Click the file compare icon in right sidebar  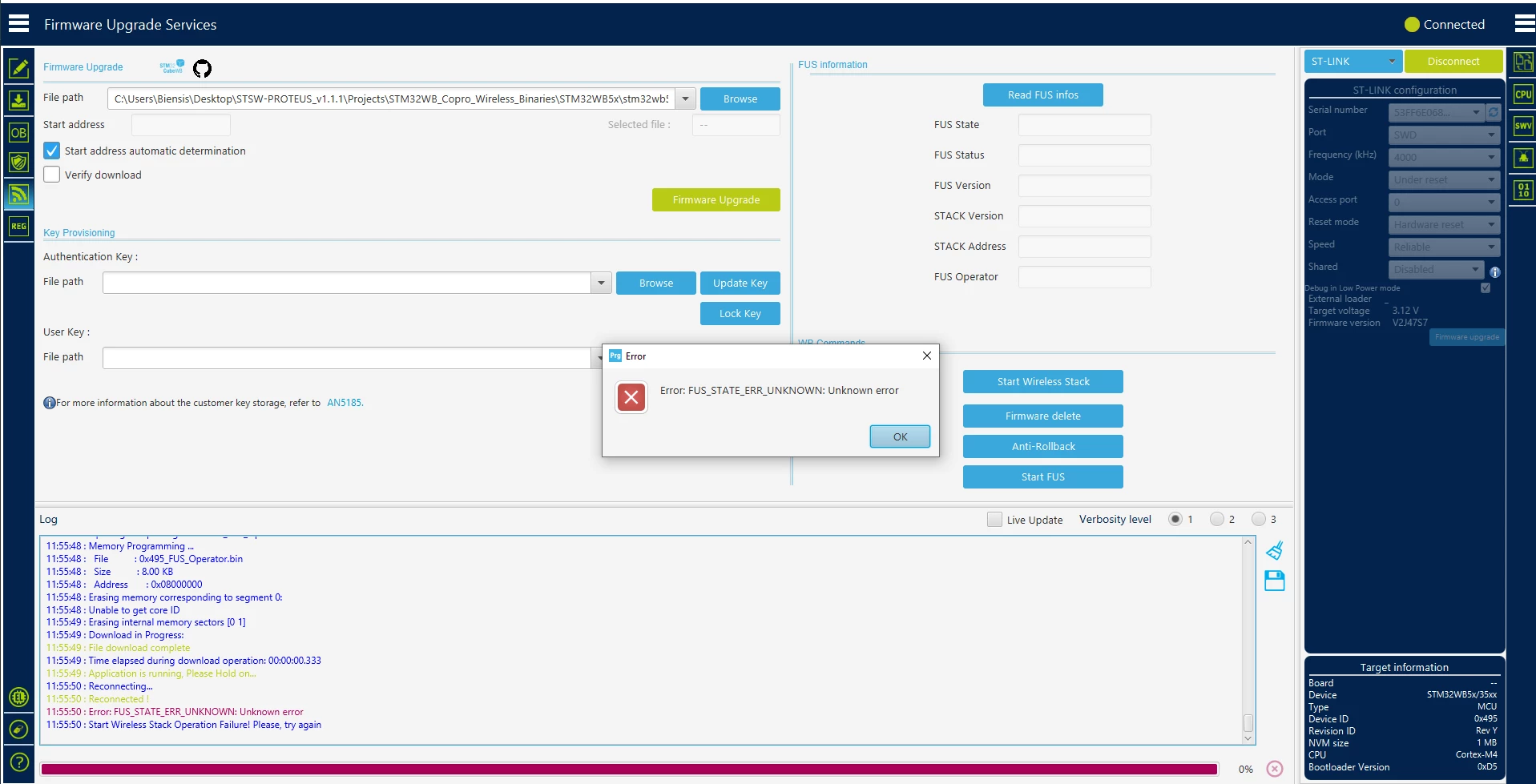tap(1523, 62)
